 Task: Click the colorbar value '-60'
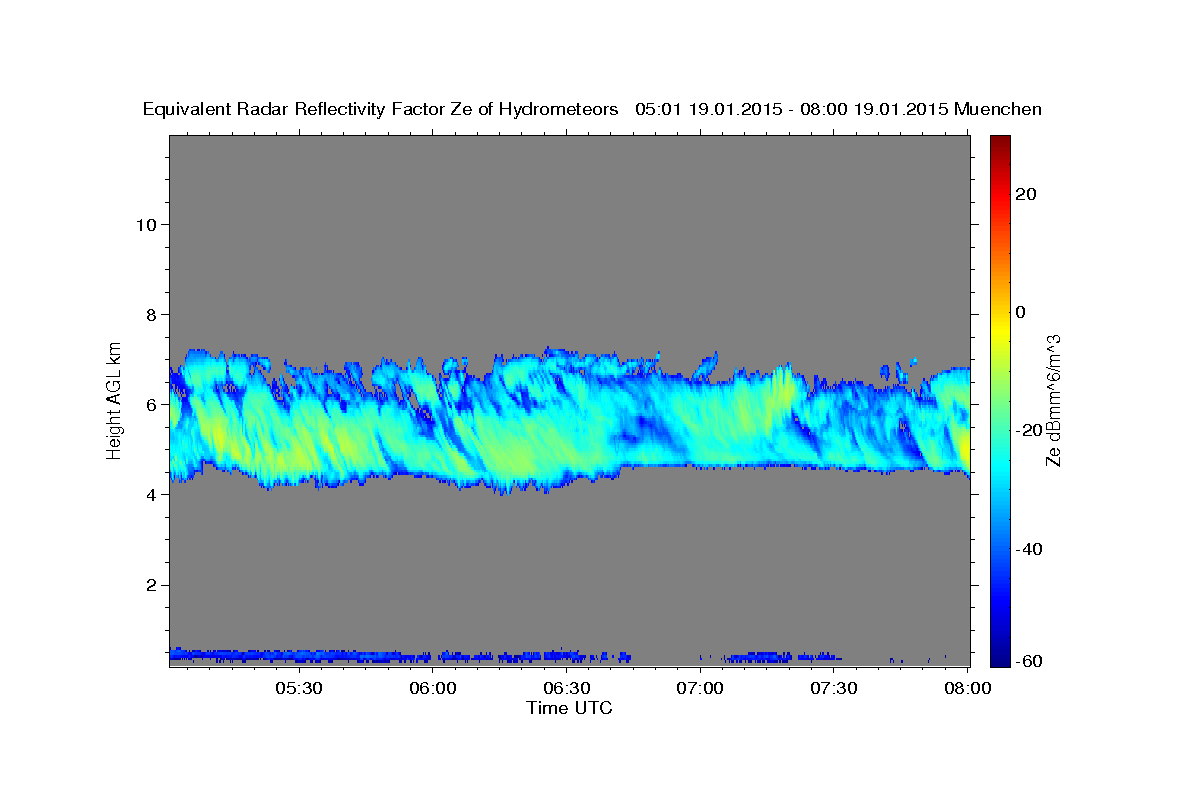point(1030,660)
